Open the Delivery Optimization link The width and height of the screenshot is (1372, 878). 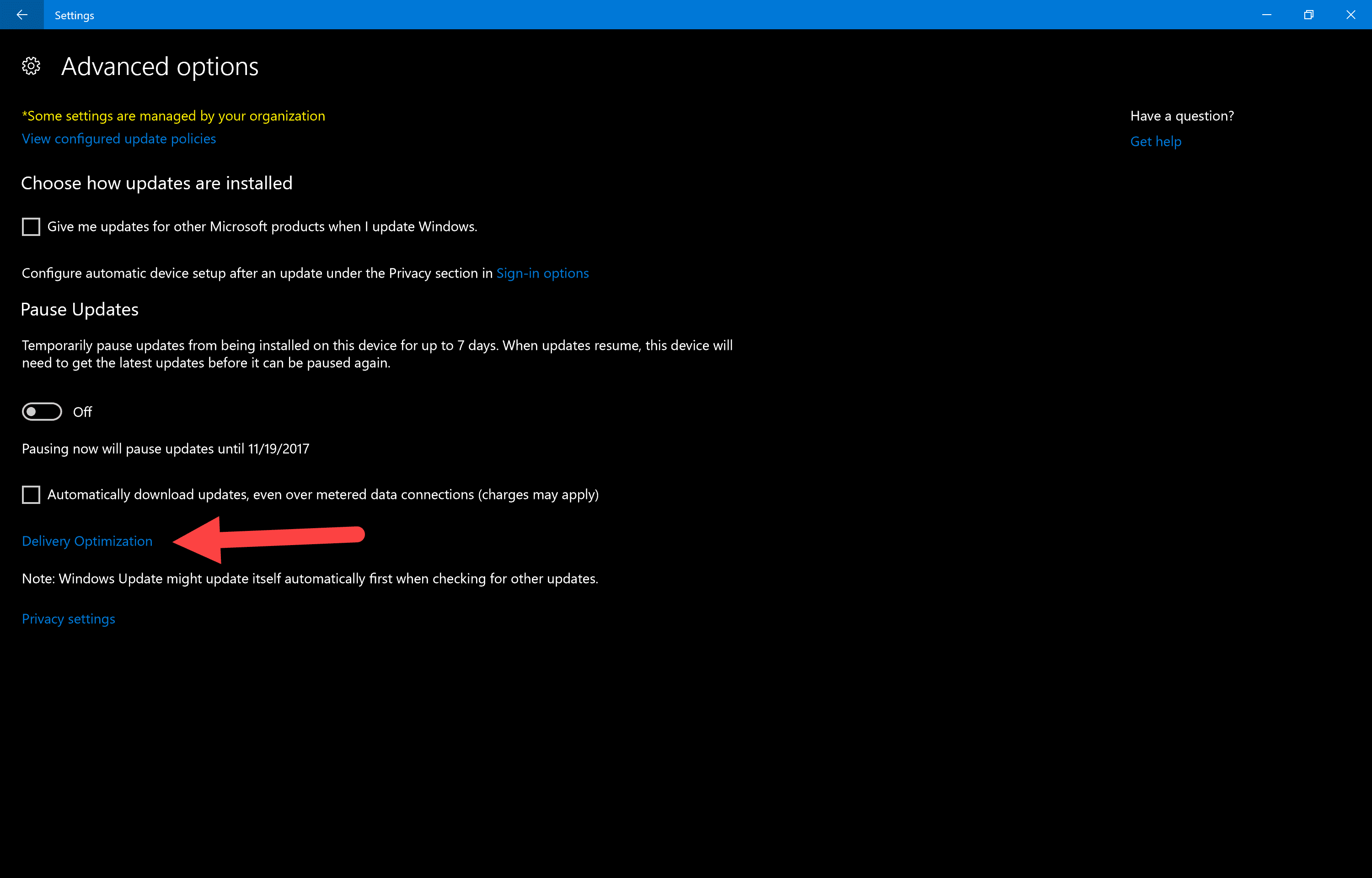coord(87,541)
